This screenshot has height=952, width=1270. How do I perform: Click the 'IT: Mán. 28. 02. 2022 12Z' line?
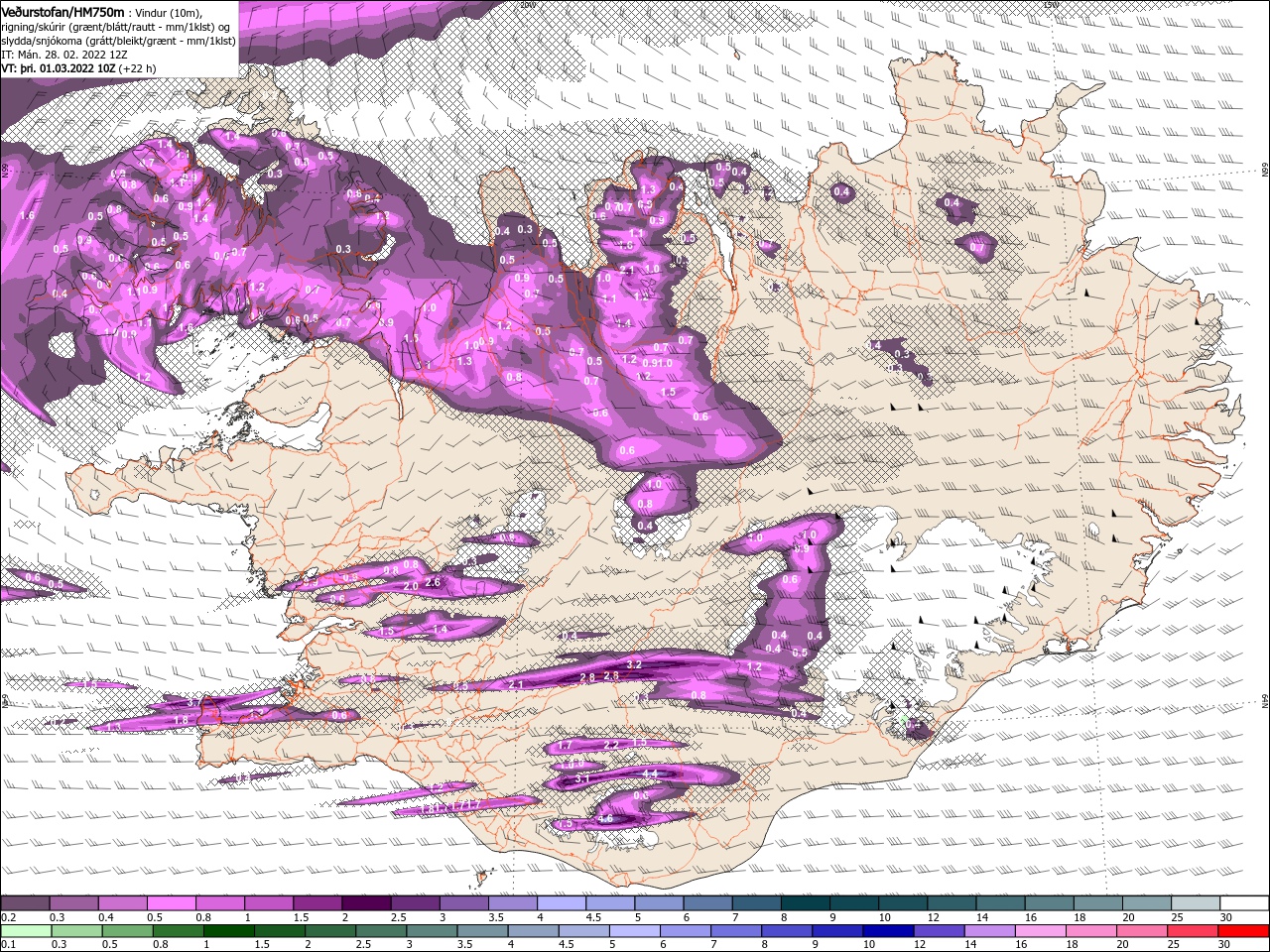click(x=63, y=56)
